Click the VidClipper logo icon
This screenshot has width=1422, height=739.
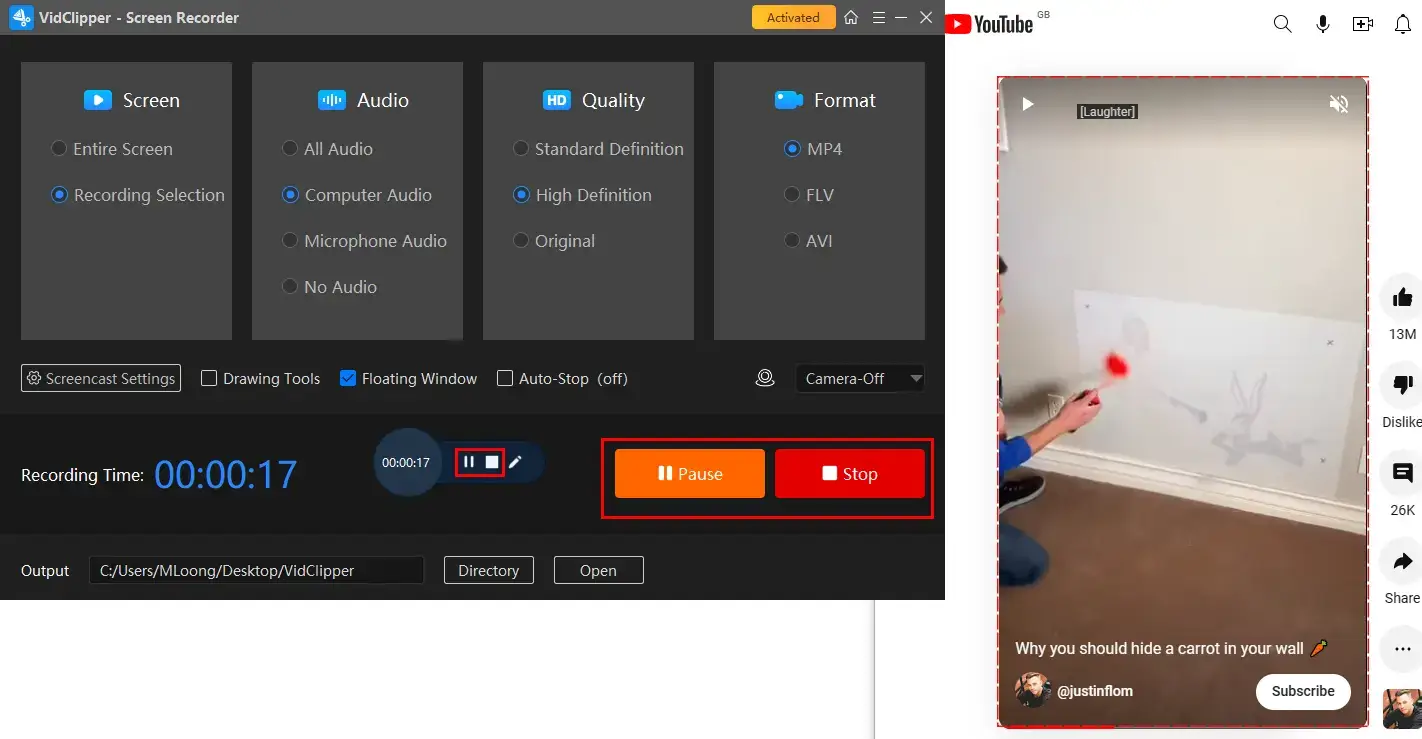(x=22, y=18)
